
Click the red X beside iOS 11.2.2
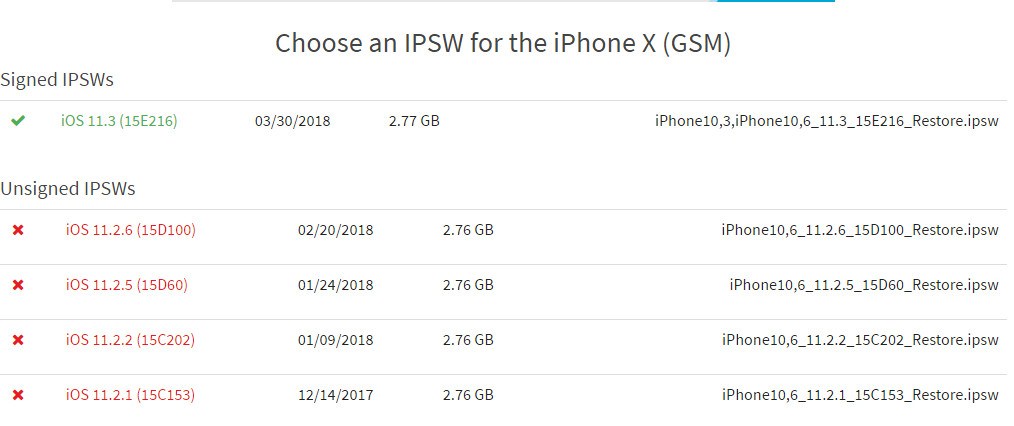pos(18,340)
